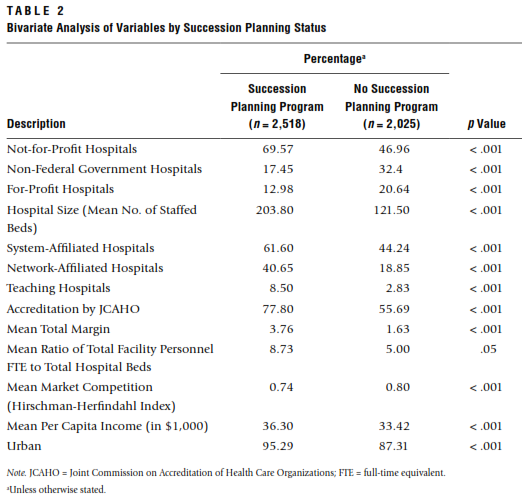Select the Mean Market Competition row label
This screenshot has width=522, height=500.
pos(91,396)
